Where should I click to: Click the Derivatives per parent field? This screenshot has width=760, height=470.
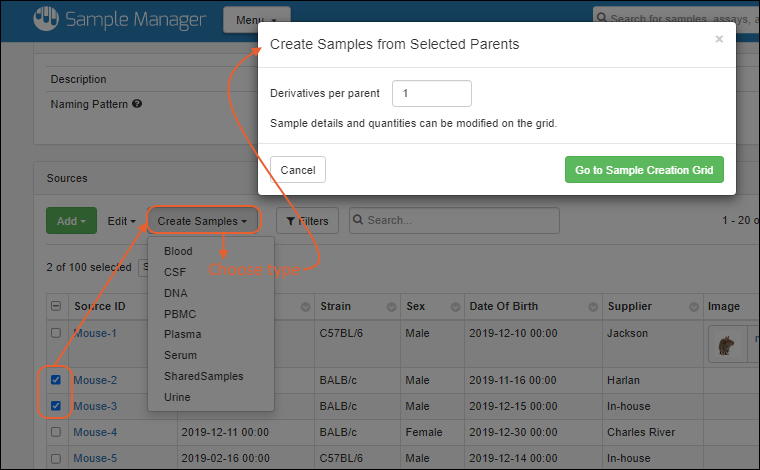point(431,93)
